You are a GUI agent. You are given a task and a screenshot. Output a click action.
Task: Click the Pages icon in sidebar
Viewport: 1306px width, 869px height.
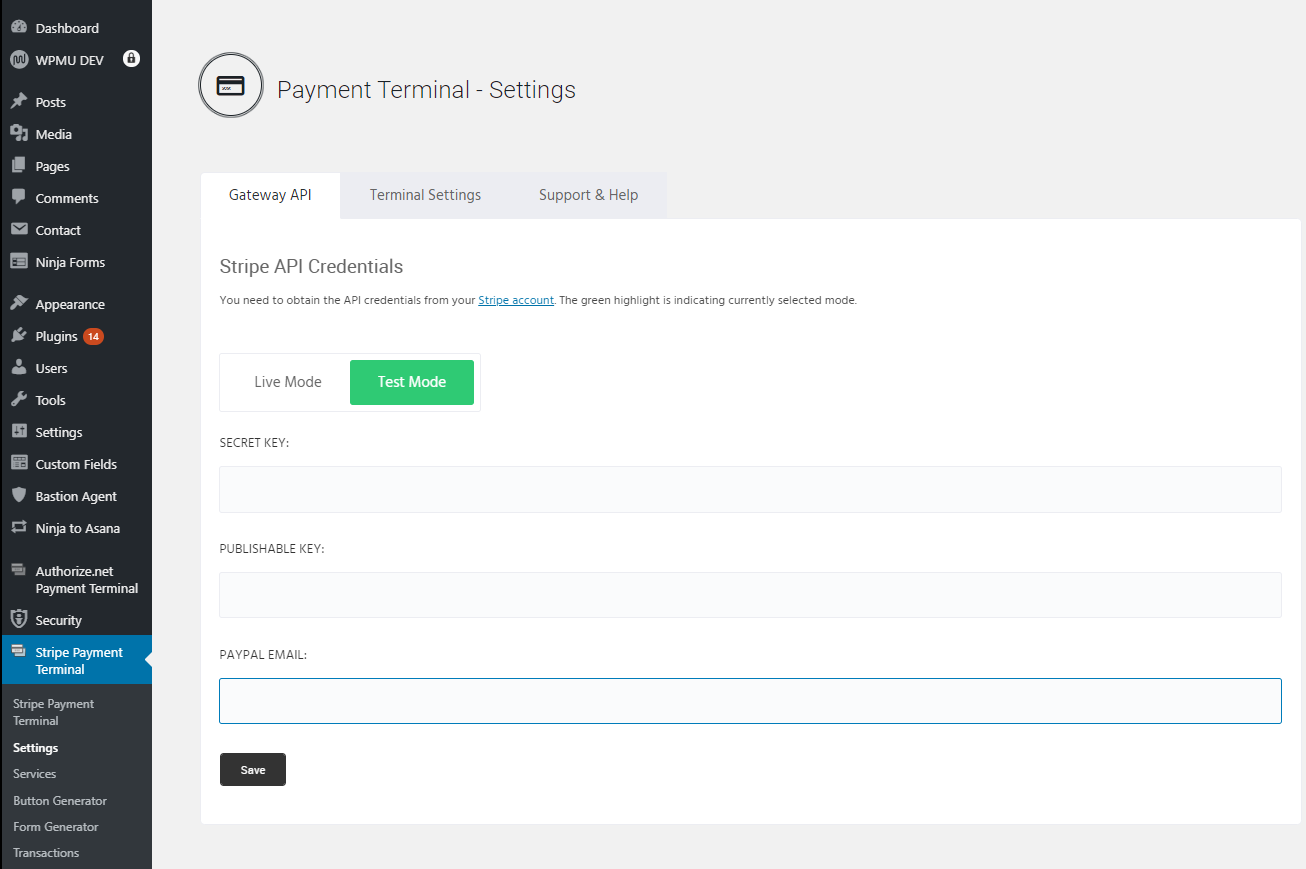coord(18,166)
